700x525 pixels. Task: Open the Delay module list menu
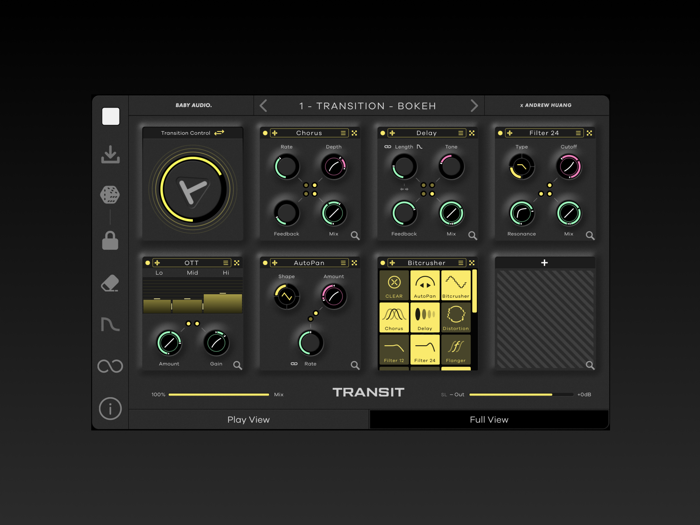pos(461,133)
